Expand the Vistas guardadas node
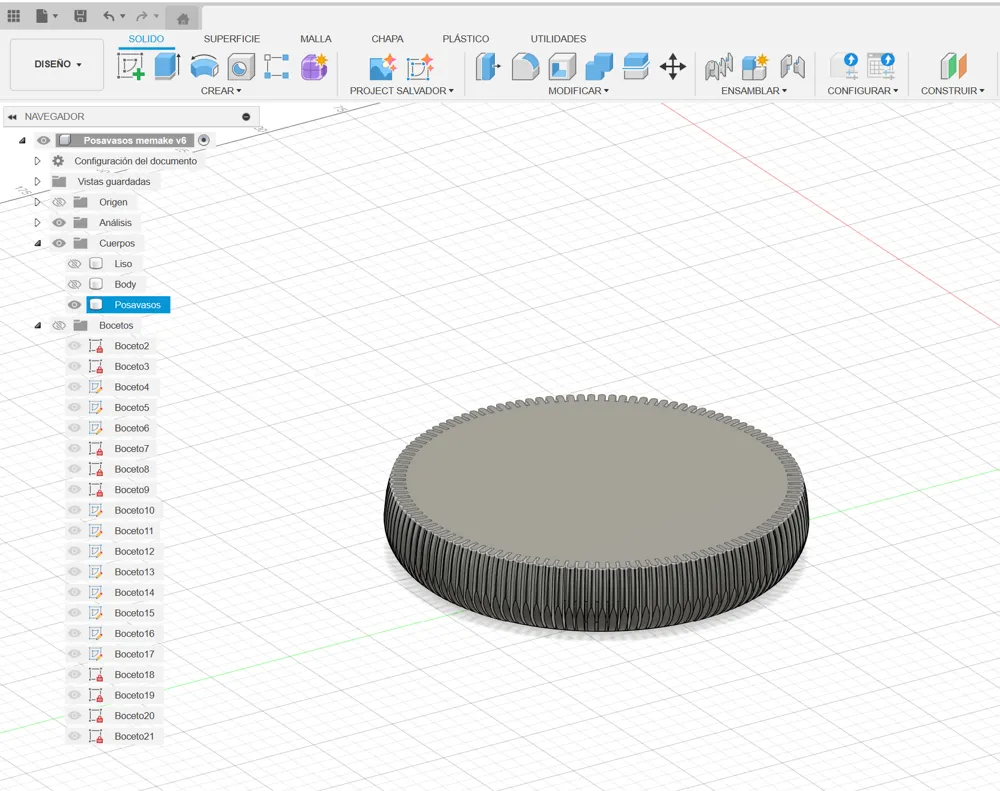The height and width of the screenshot is (791, 1000). click(x=37, y=181)
